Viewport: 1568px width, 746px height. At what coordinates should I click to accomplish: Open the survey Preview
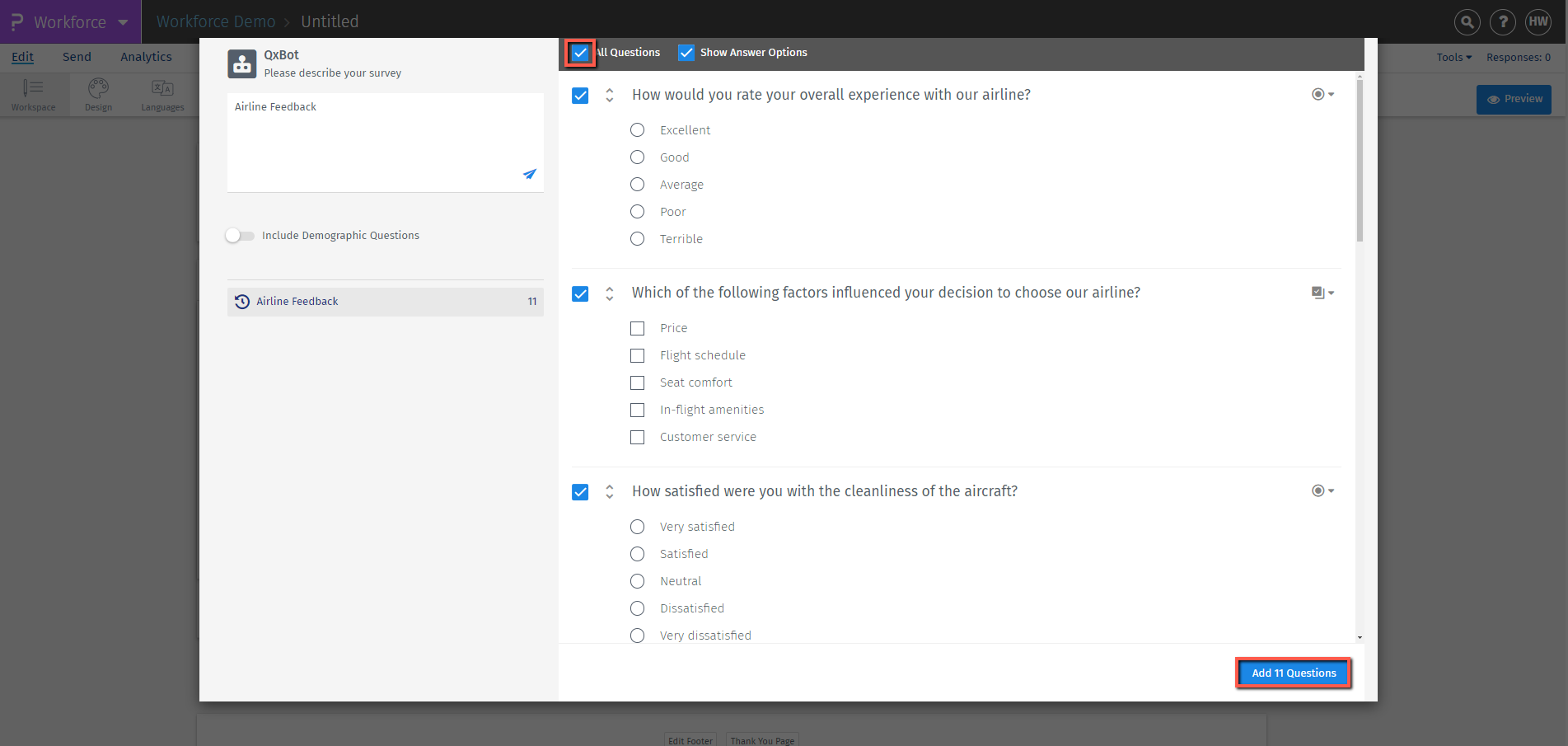tap(1514, 99)
